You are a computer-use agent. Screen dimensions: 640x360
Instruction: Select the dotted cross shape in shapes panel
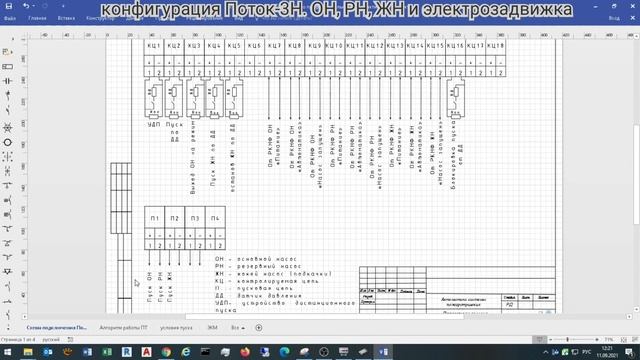[7, 157]
